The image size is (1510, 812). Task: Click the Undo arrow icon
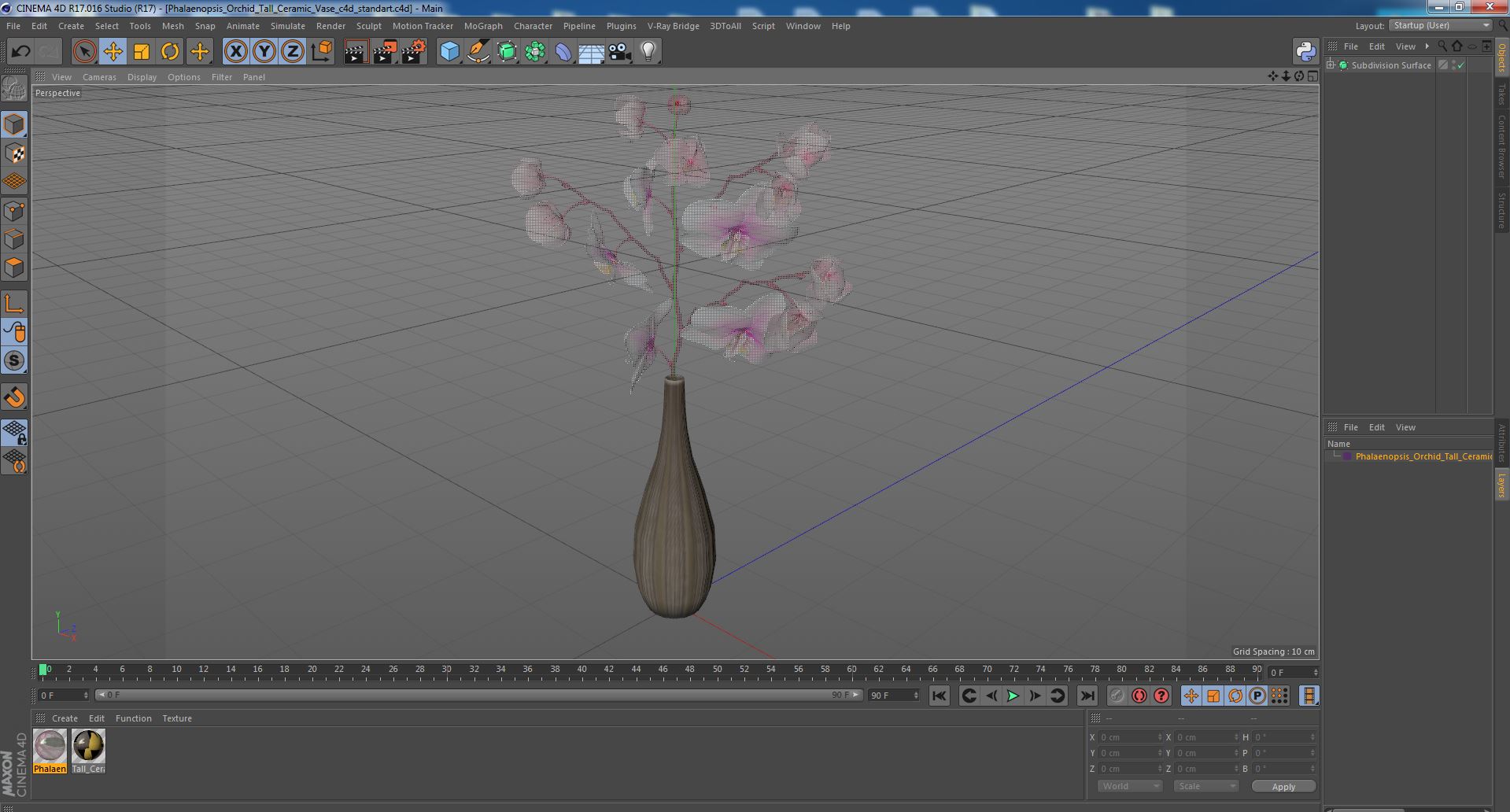[x=20, y=52]
